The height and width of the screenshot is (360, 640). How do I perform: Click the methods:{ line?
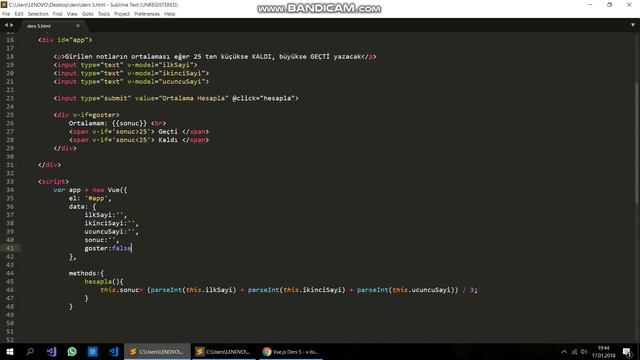[x=86, y=273]
